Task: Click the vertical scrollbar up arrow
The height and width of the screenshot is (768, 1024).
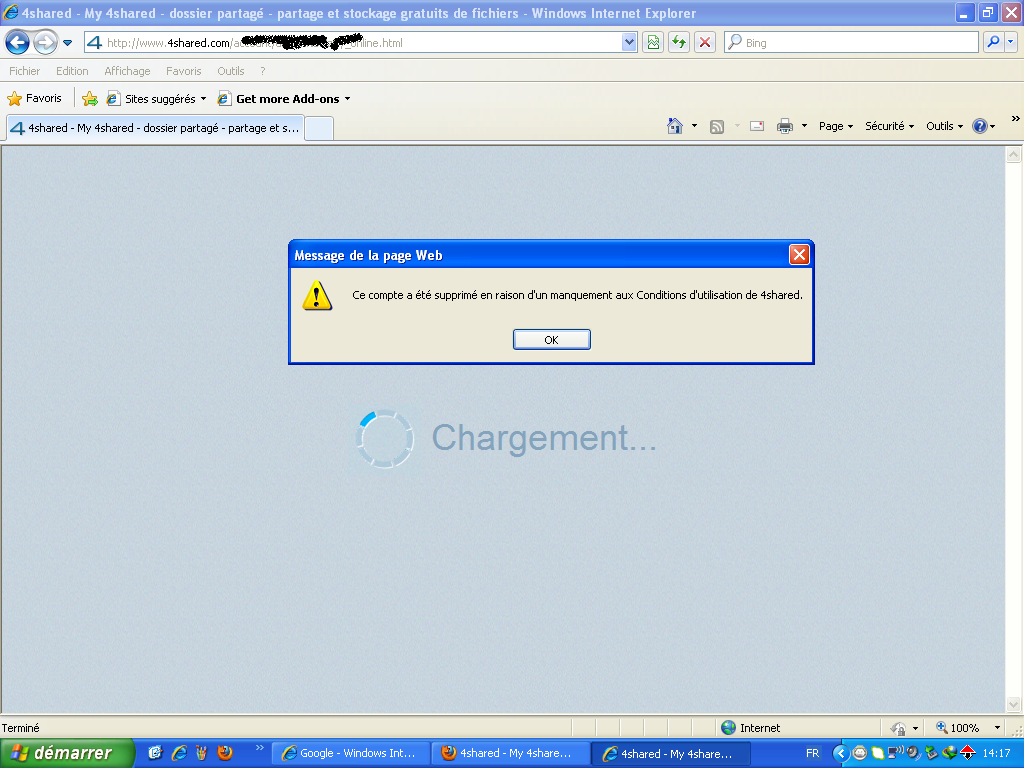Action: [x=1014, y=155]
